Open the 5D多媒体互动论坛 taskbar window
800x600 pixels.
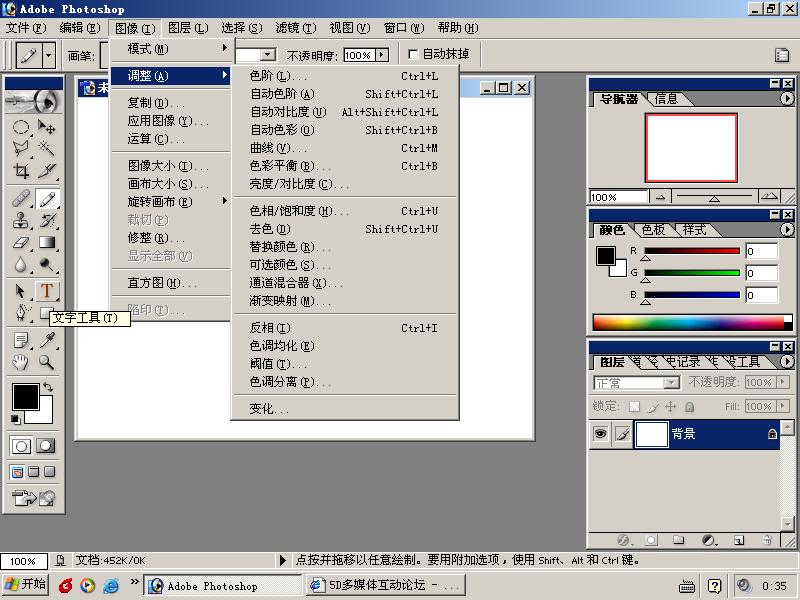pos(386,585)
